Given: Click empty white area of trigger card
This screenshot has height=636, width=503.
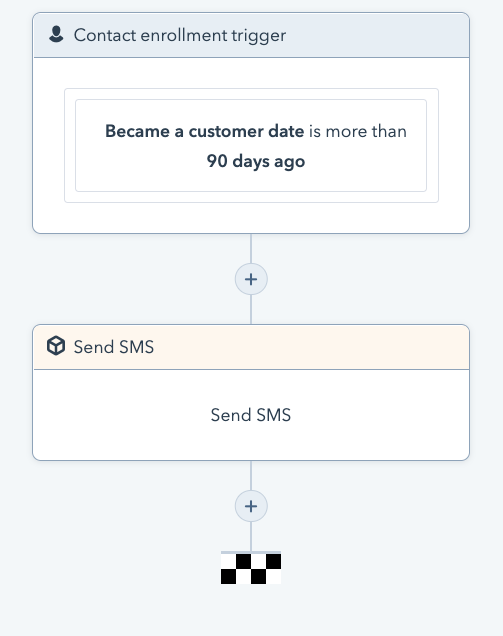Looking at the screenshot, I should pos(251,218).
